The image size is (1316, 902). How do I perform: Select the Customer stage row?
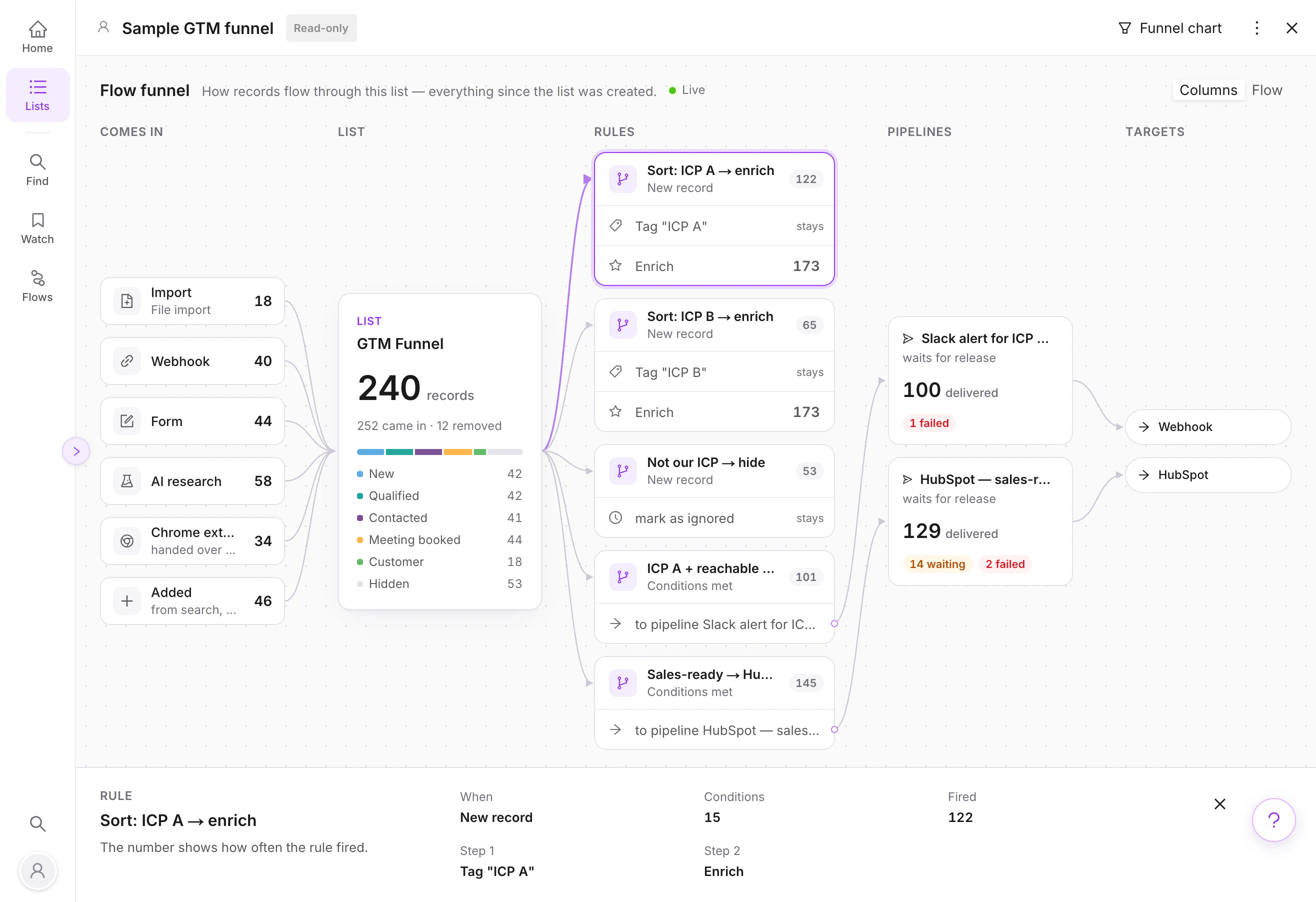point(439,561)
